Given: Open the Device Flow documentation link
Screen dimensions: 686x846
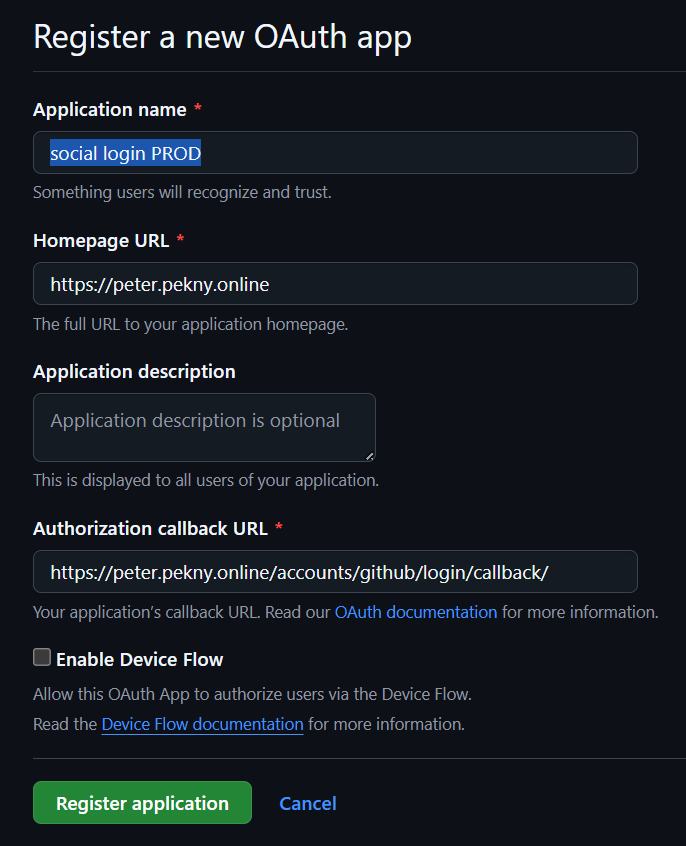Looking at the screenshot, I should [x=202, y=724].
